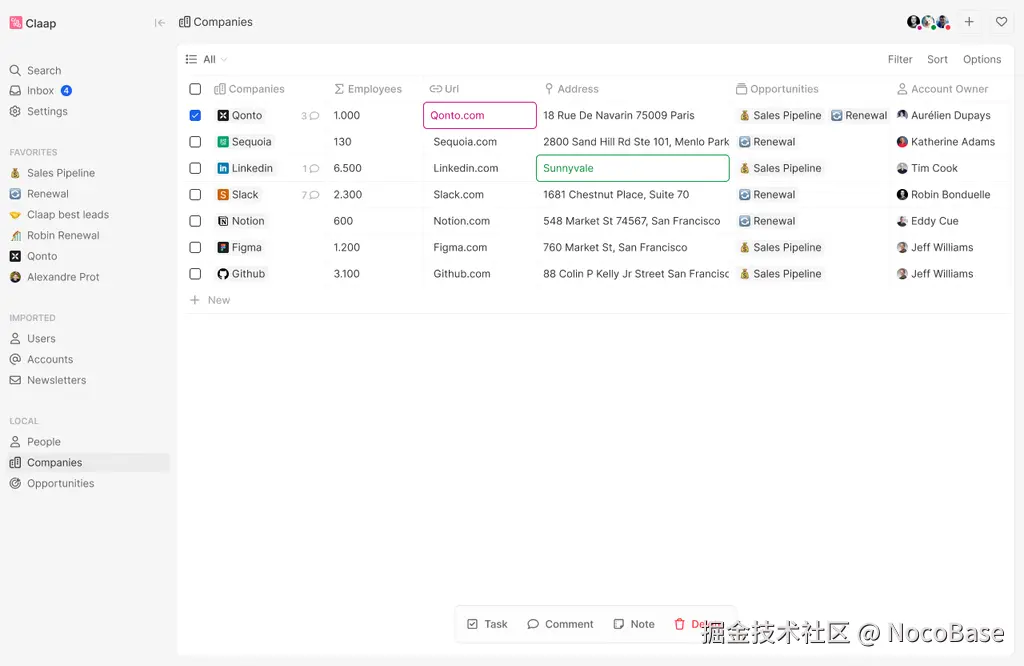The width and height of the screenshot is (1024, 666).
Task: Open the comment bubble on Slack row
Action: (314, 195)
